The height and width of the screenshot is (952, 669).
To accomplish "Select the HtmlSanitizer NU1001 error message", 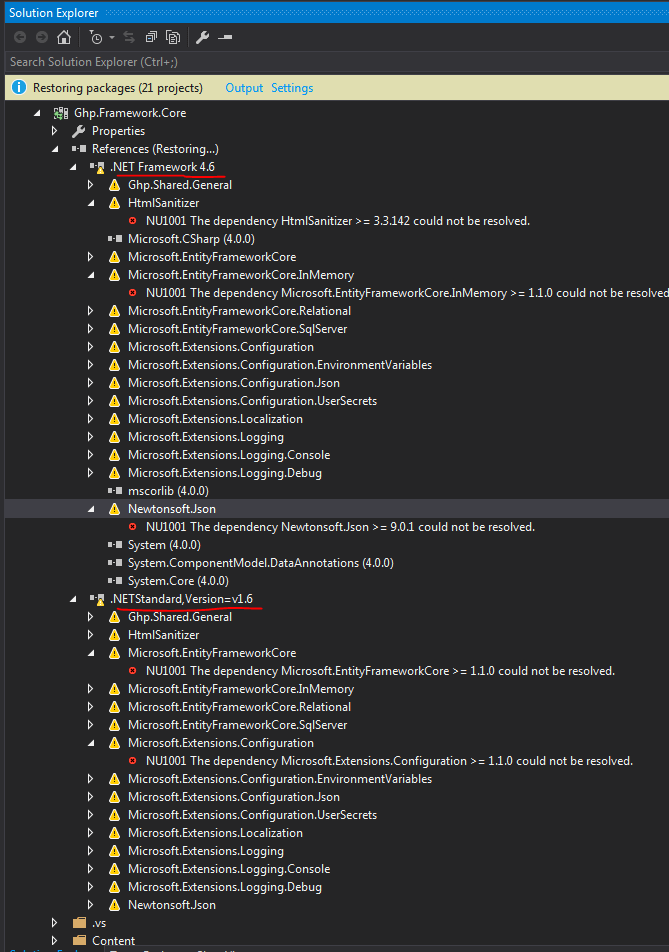I will pyautogui.click(x=338, y=221).
